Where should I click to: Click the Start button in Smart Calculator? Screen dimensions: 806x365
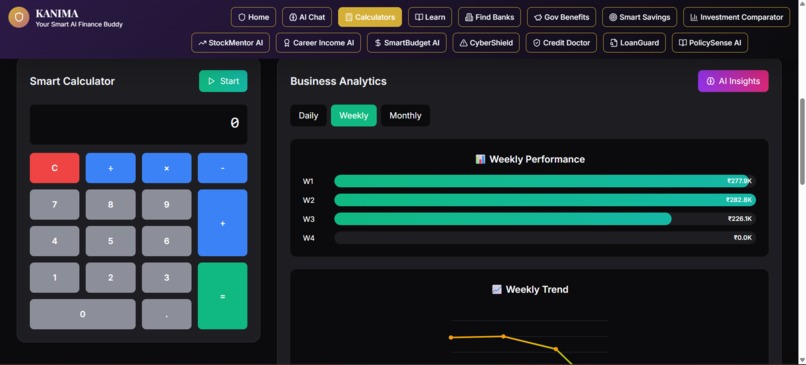223,81
